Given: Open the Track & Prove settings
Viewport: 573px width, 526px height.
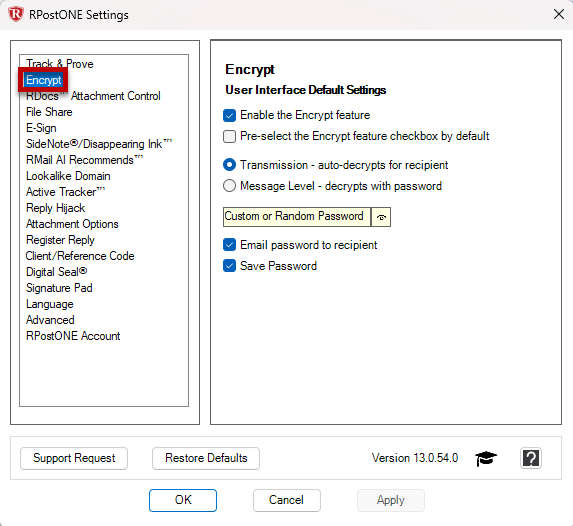Looking at the screenshot, I should (x=60, y=64).
